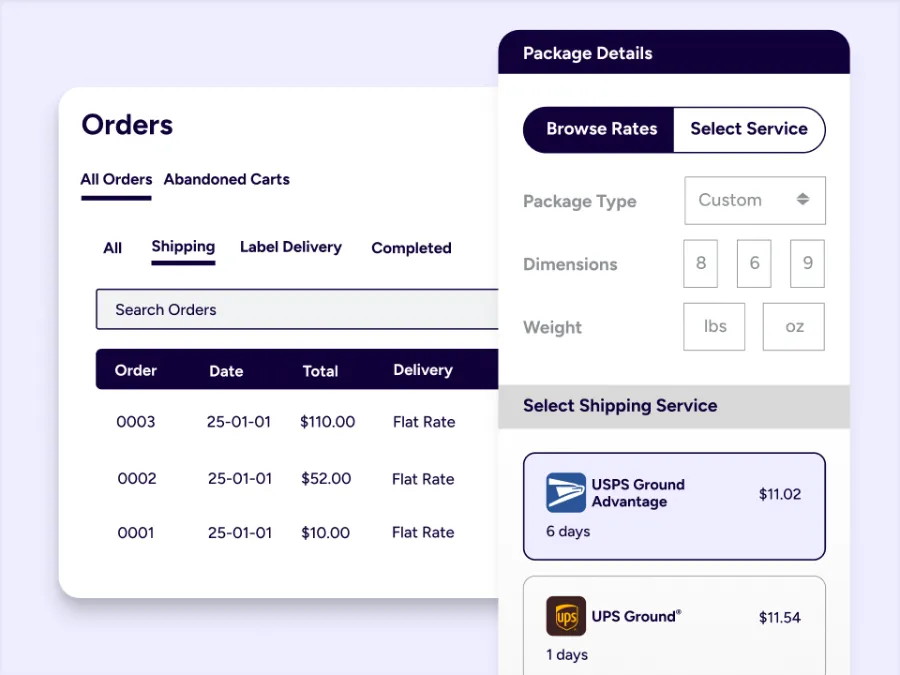Image resolution: width=900 pixels, height=675 pixels.
Task: Show Label Delivery orders
Action: (291, 247)
